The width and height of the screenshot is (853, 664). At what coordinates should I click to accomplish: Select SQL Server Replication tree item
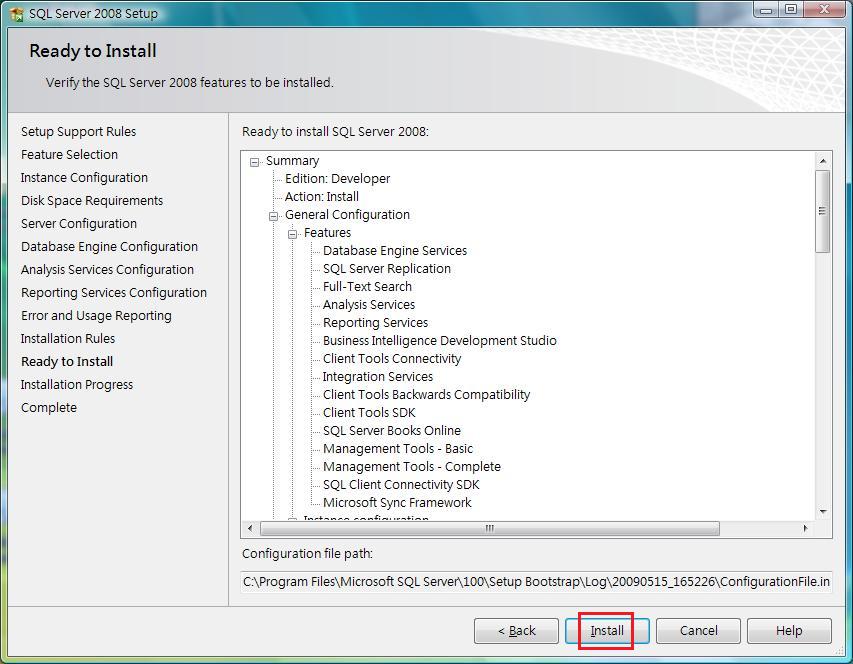pyautogui.click(x=387, y=269)
